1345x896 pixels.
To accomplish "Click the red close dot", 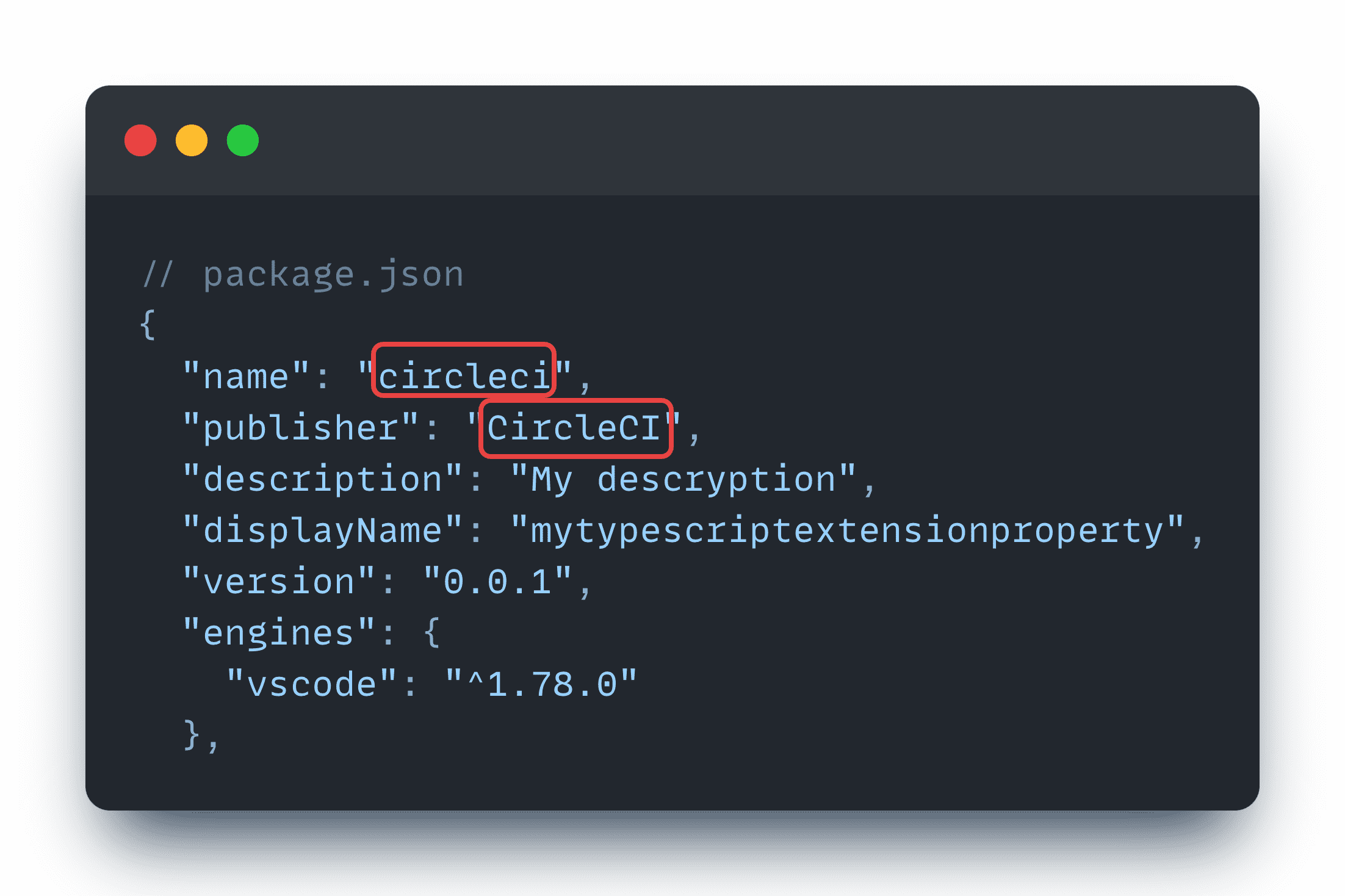I will (x=140, y=140).
